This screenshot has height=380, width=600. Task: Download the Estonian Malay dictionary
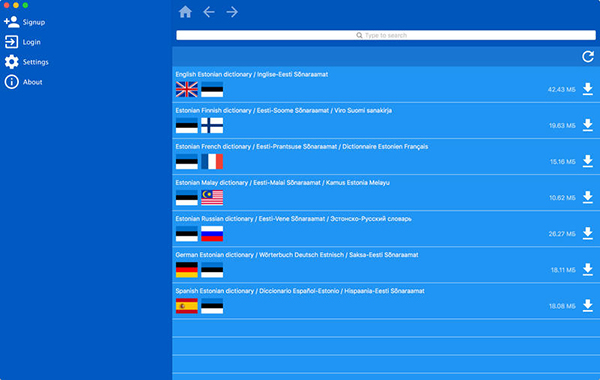coord(588,197)
